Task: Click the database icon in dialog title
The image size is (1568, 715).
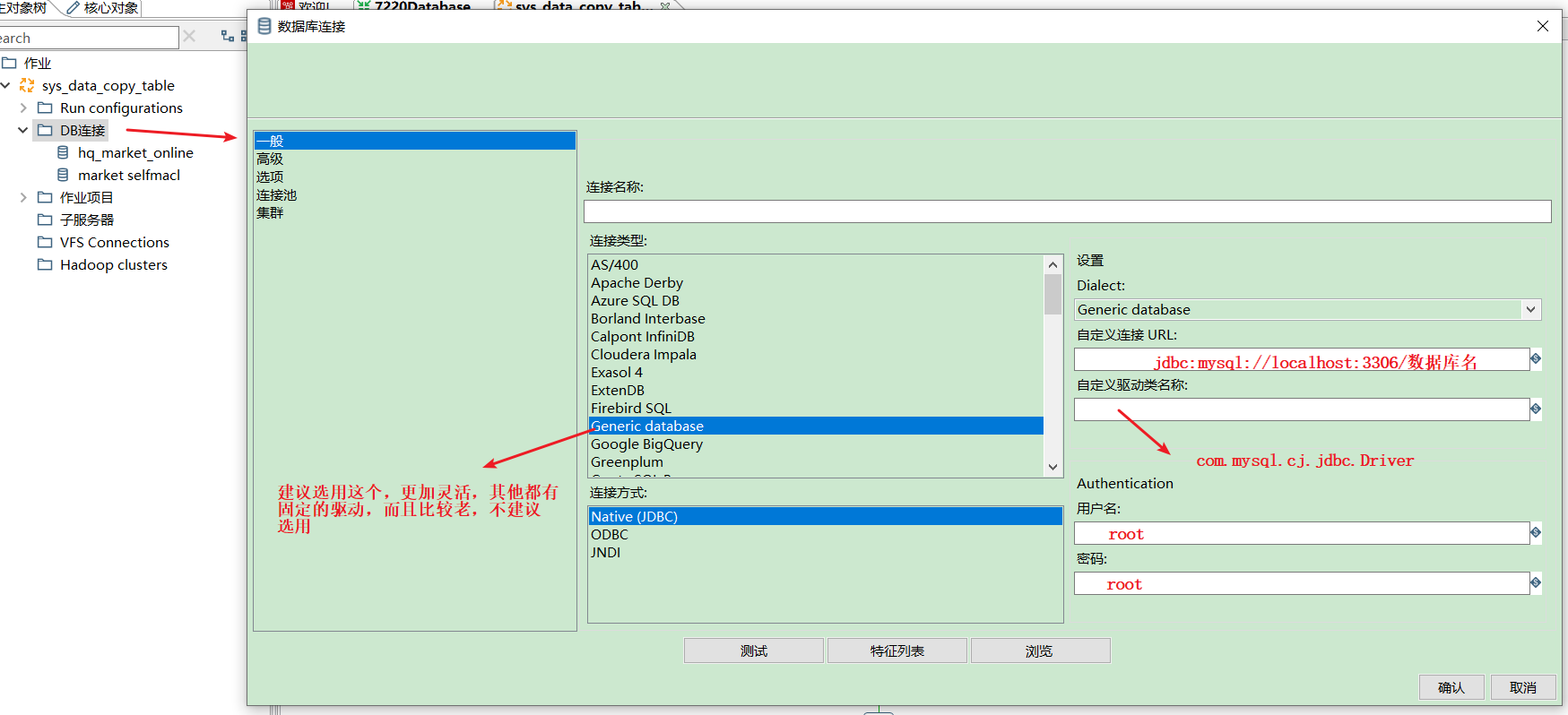Action: coord(264,26)
